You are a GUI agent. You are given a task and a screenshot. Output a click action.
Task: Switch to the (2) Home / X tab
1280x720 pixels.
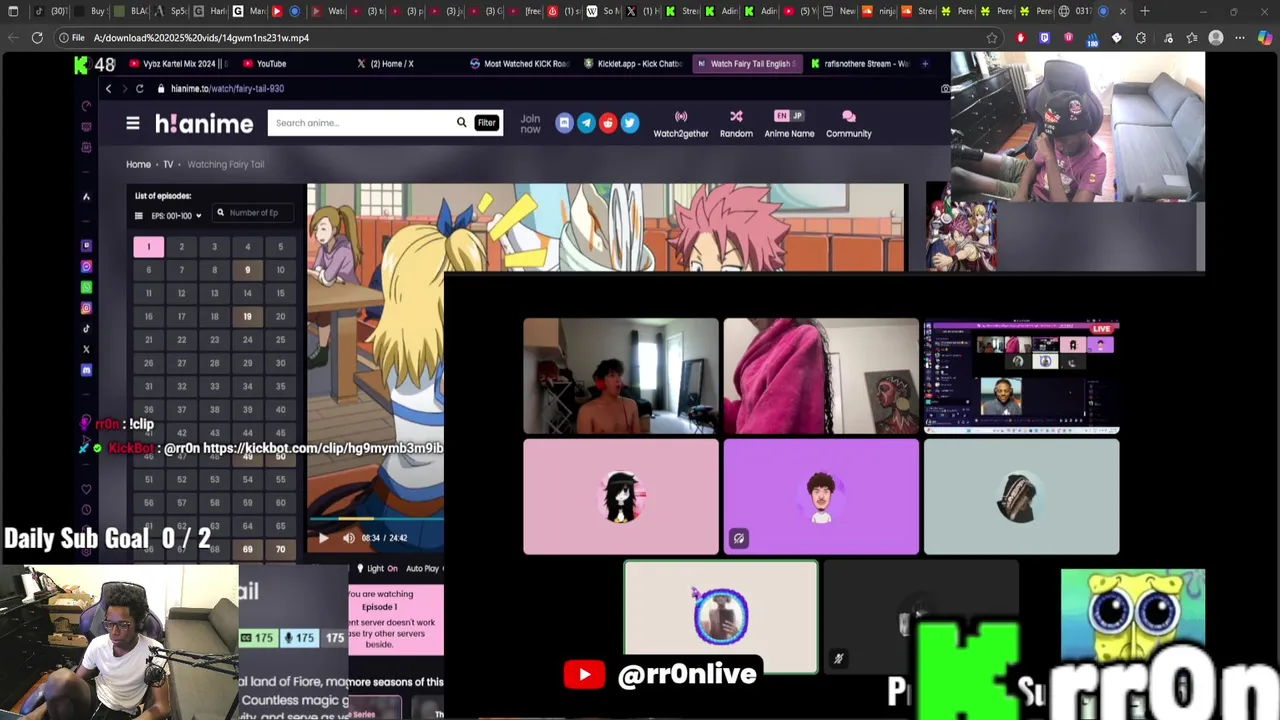385,63
